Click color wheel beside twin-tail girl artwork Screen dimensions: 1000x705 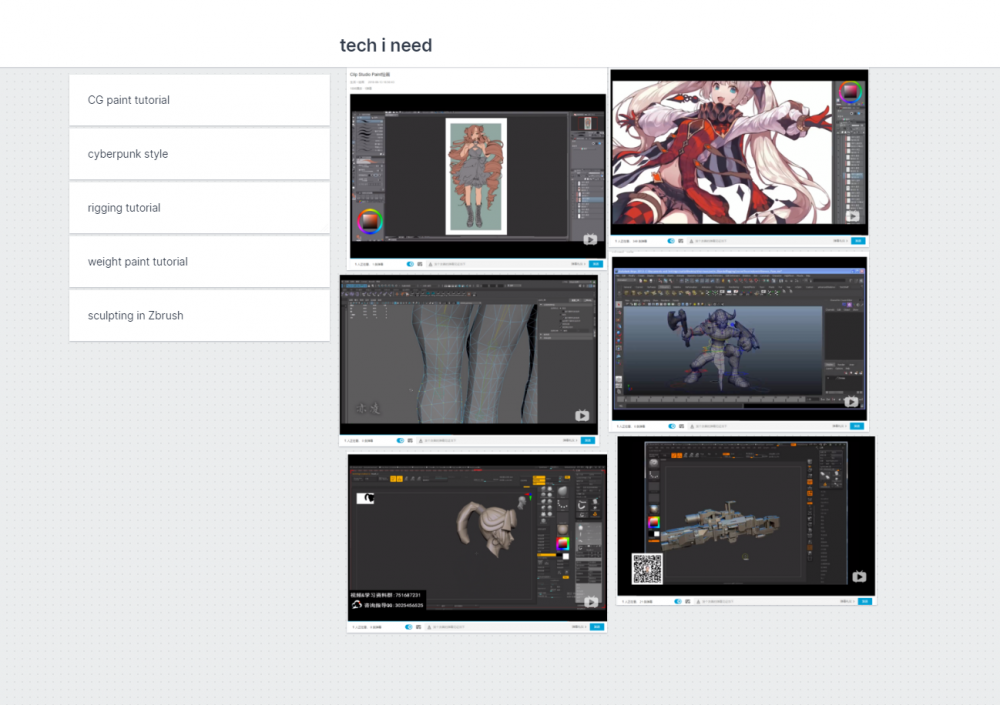click(x=850, y=92)
